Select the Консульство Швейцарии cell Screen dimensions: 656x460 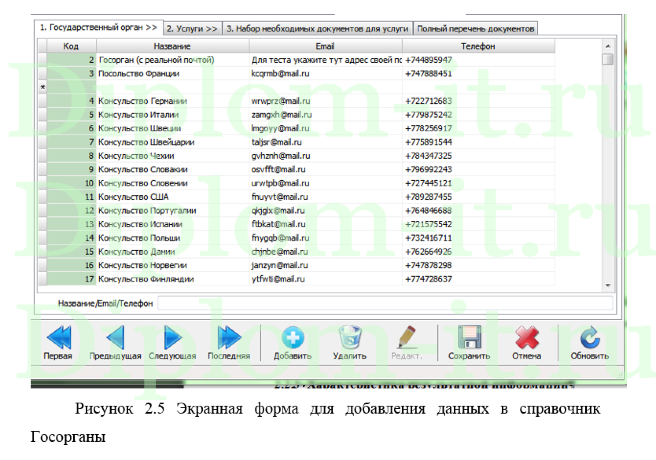click(173, 142)
